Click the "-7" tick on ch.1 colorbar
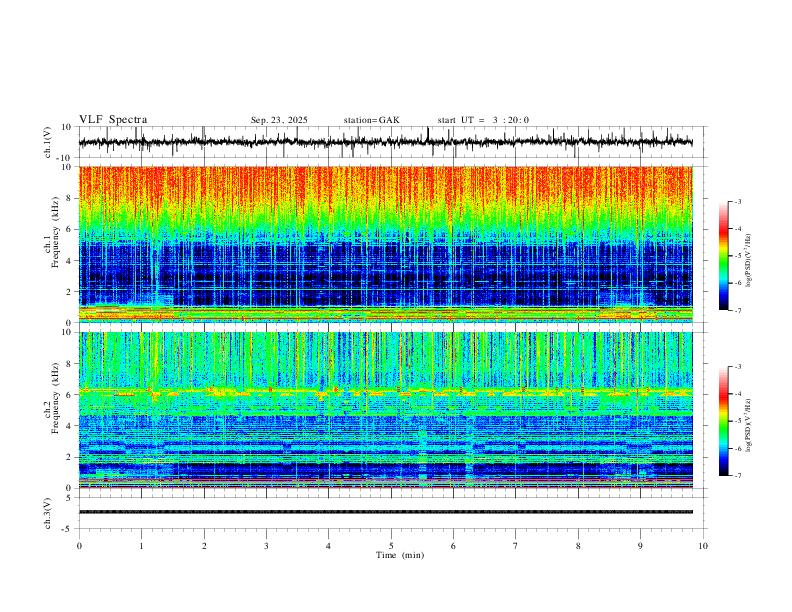This screenshot has width=792, height=612. point(737,311)
